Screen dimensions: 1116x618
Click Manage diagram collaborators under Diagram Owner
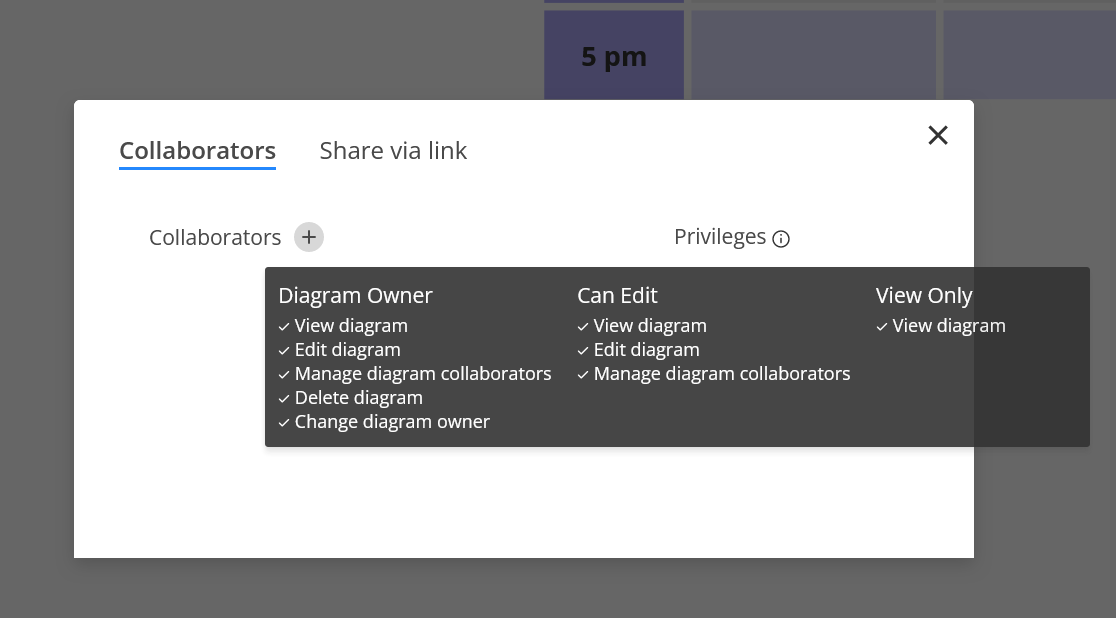[422, 374]
